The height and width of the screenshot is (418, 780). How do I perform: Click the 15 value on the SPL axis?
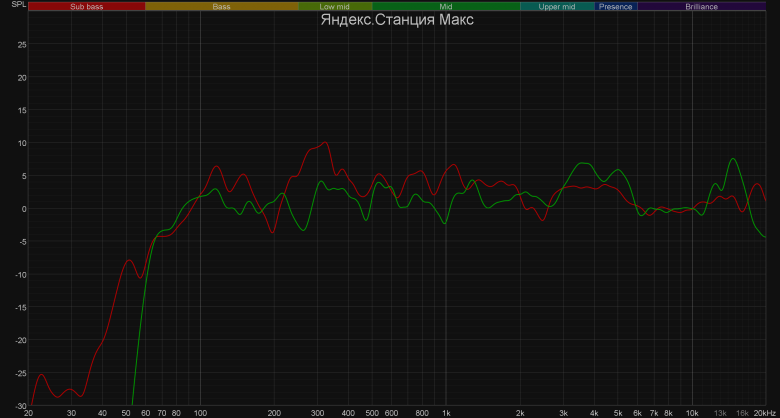[22, 110]
